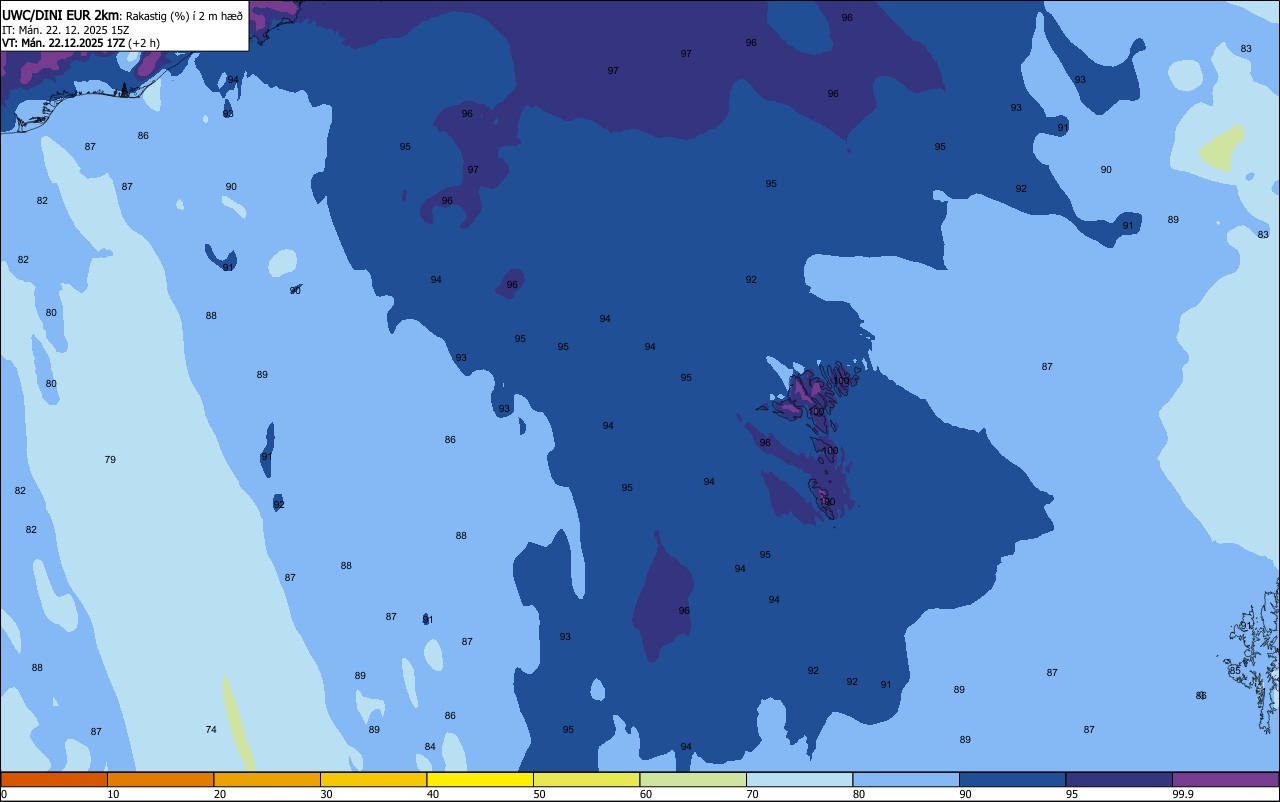Click the humidity value 74 on the map
Image resolution: width=1280 pixels, height=802 pixels.
tap(211, 730)
